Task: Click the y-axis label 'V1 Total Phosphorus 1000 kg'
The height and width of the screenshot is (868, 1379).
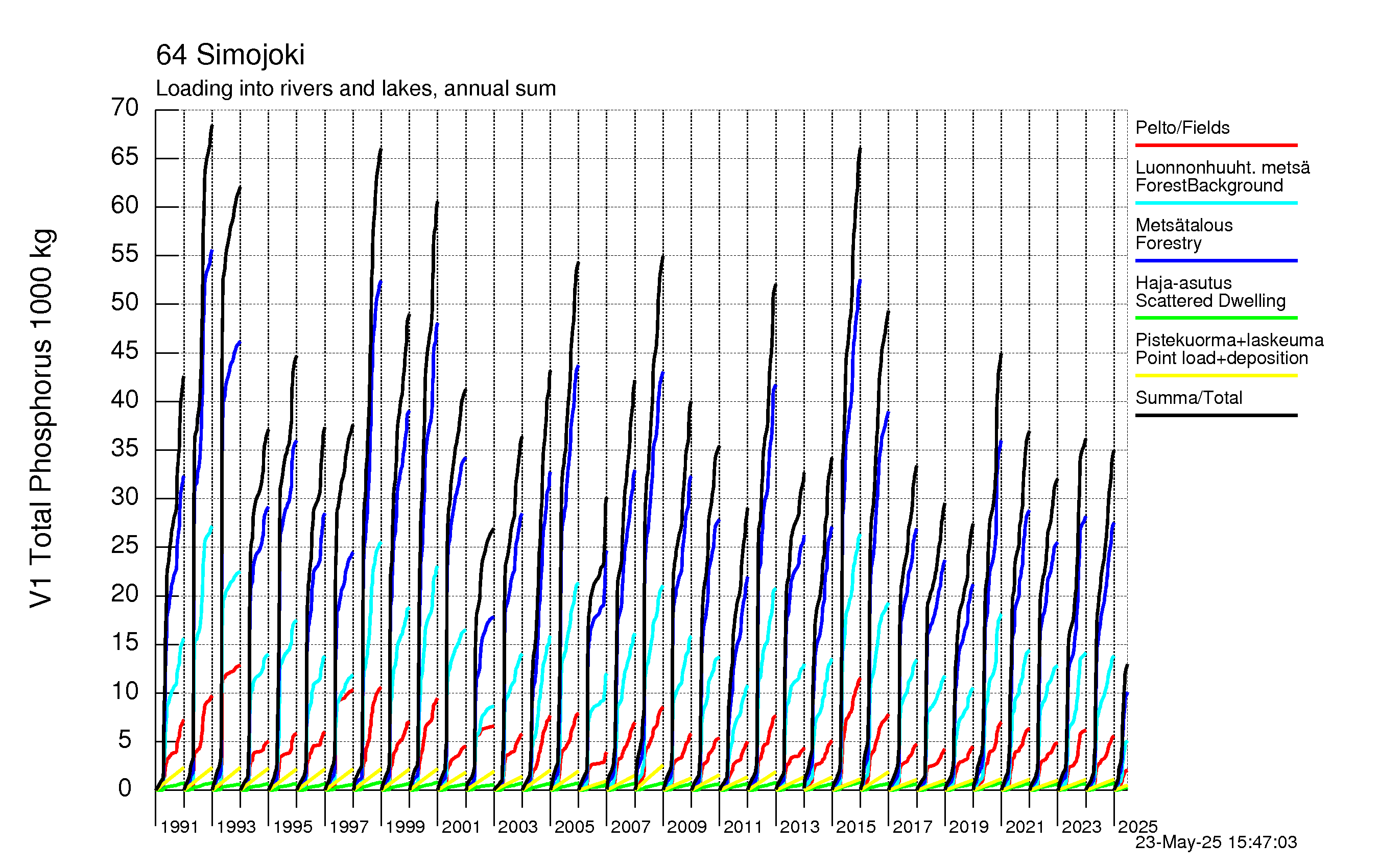Action: click(x=42, y=419)
